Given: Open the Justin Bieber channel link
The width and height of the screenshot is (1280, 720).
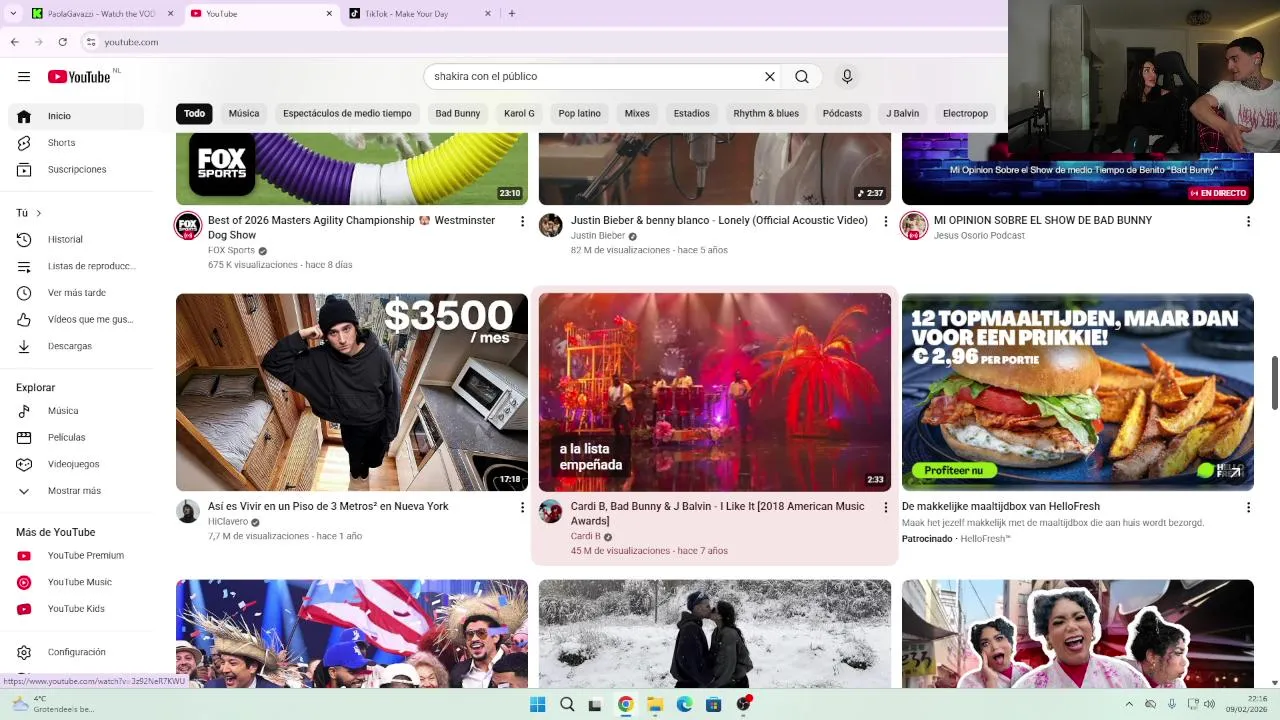Looking at the screenshot, I should [598, 236].
